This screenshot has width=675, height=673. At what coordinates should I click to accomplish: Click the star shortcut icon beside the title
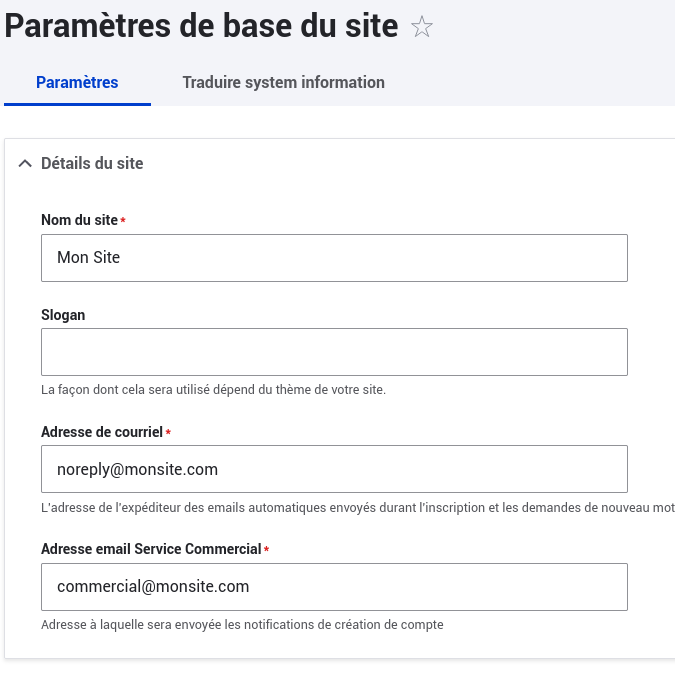(x=422, y=27)
